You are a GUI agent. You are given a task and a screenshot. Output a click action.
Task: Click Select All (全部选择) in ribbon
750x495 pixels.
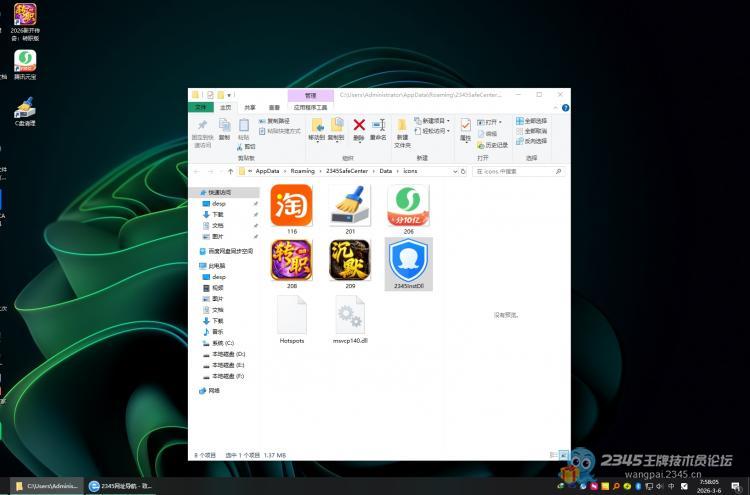click(535, 120)
